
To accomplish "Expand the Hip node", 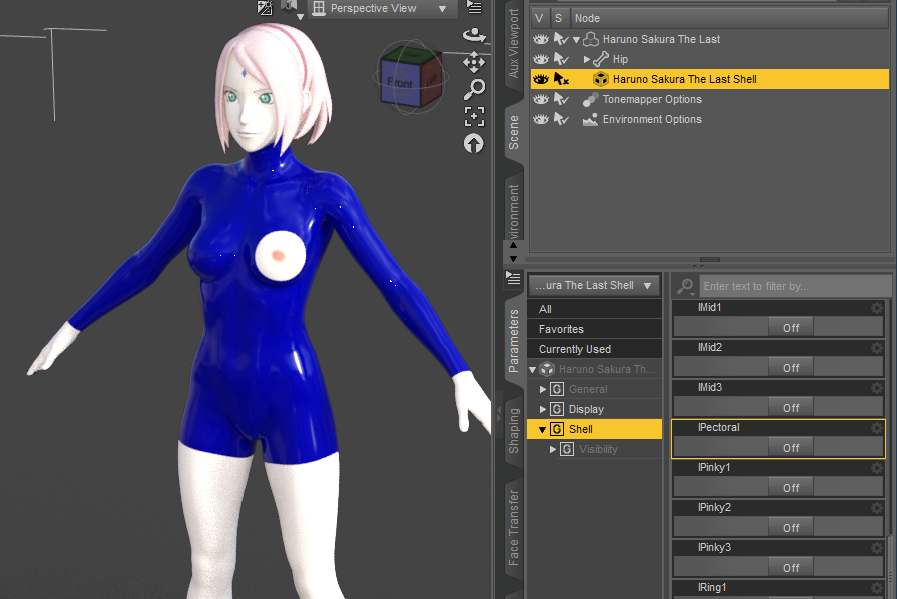I will [586, 59].
